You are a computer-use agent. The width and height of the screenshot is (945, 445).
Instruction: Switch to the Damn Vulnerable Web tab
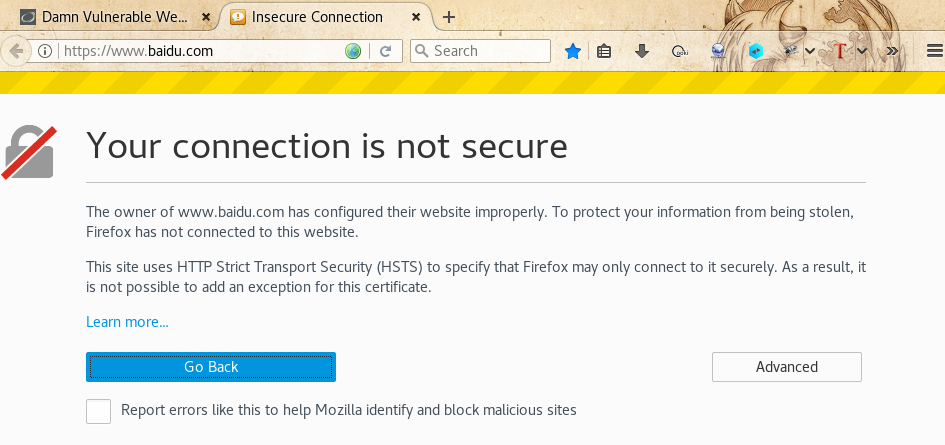click(x=115, y=17)
